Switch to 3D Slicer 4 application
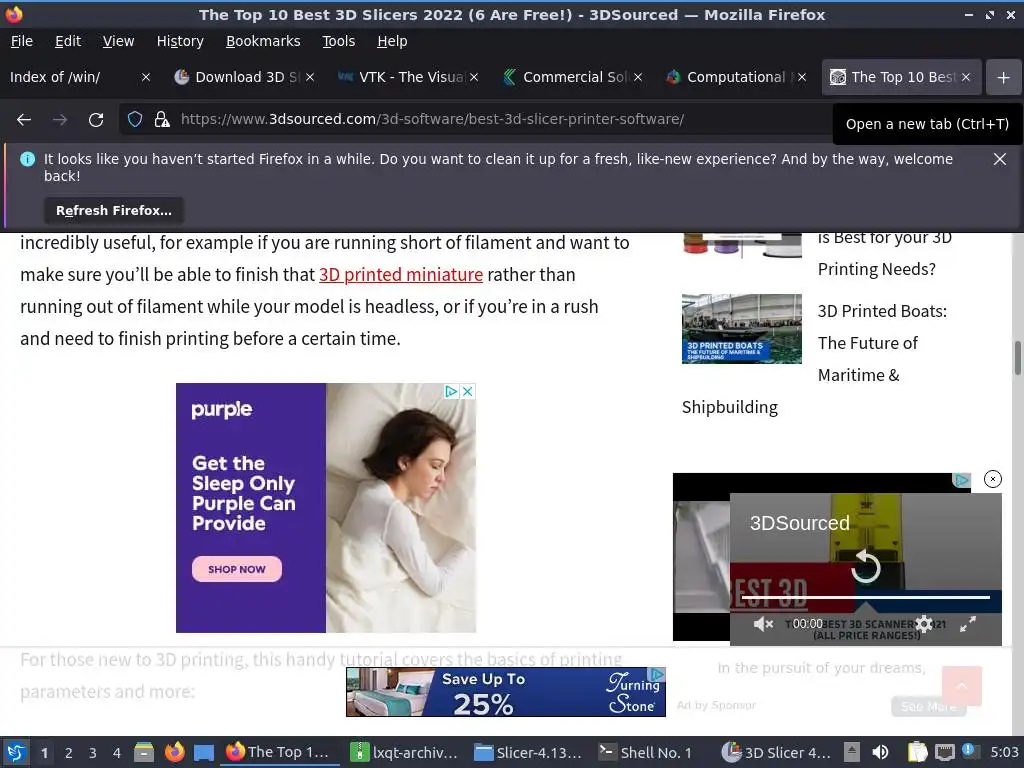This screenshot has width=1024, height=768. (x=776, y=752)
